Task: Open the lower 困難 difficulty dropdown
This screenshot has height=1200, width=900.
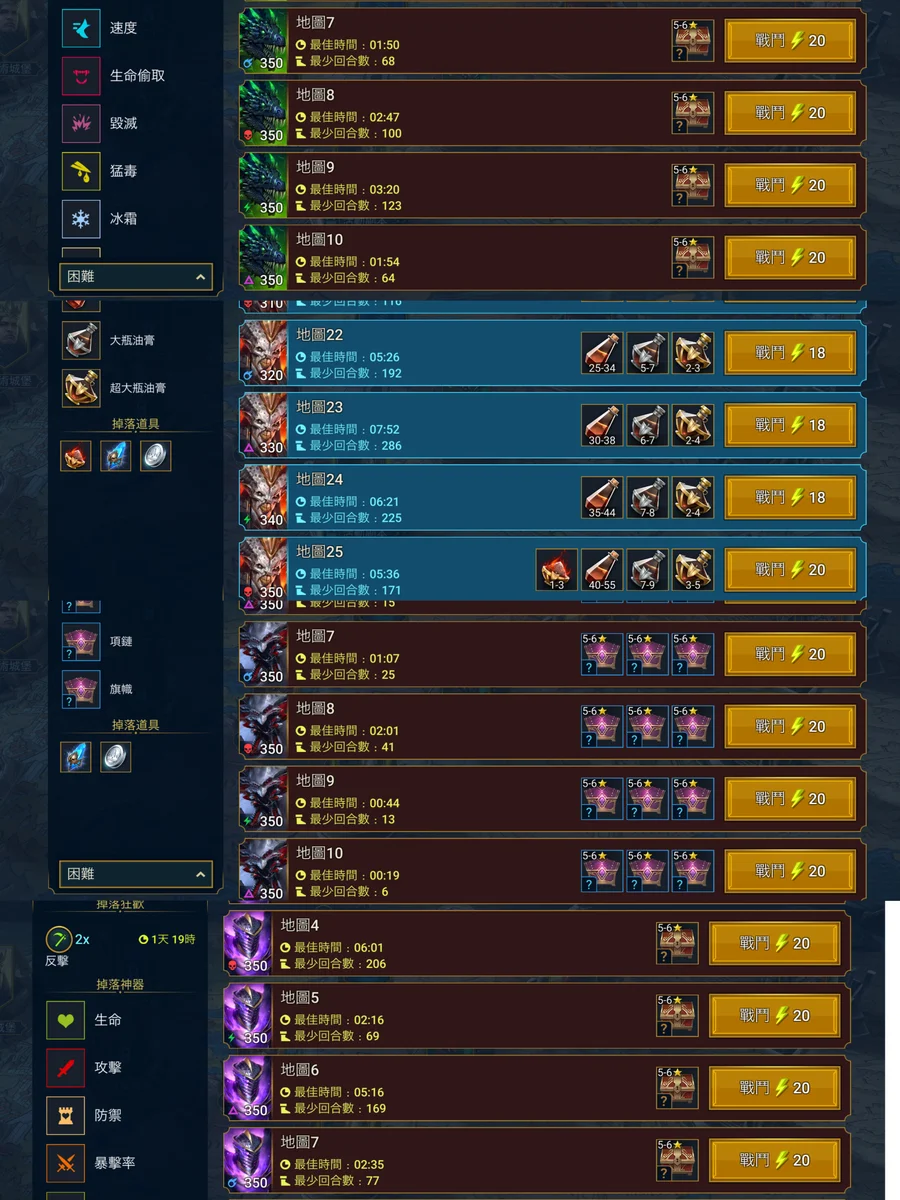Action: coord(136,874)
